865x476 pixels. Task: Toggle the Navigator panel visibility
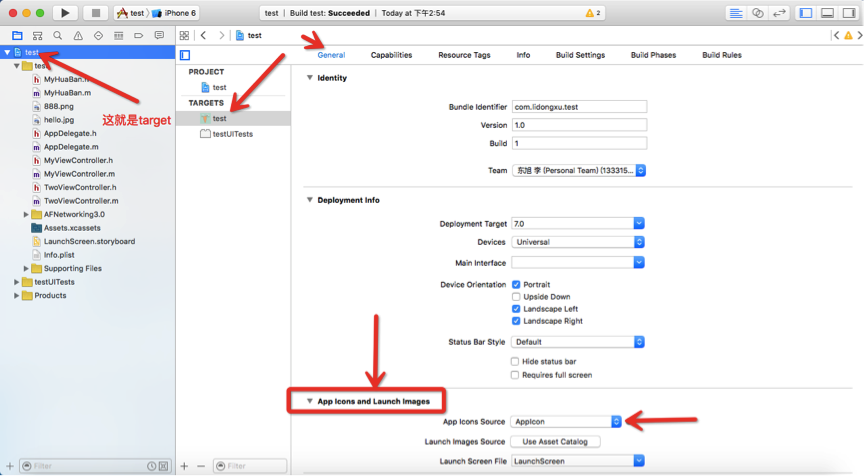click(x=806, y=13)
